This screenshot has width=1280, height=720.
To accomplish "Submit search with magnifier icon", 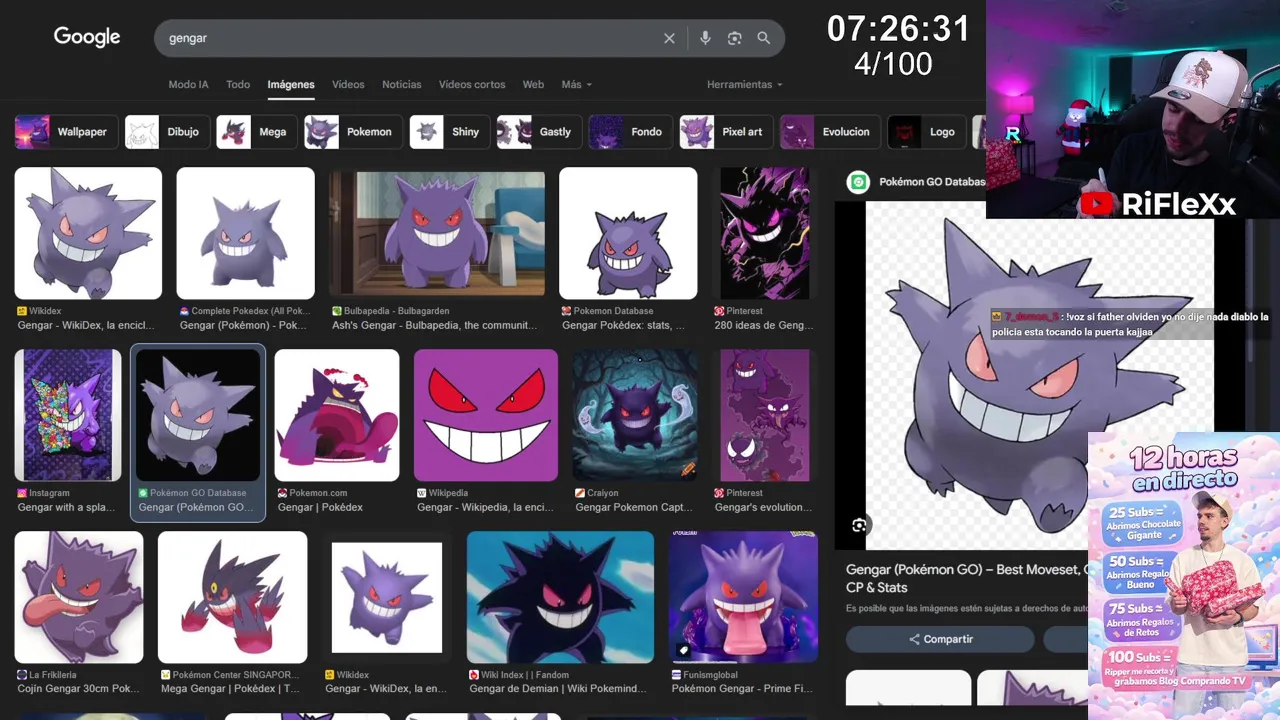I will [764, 38].
